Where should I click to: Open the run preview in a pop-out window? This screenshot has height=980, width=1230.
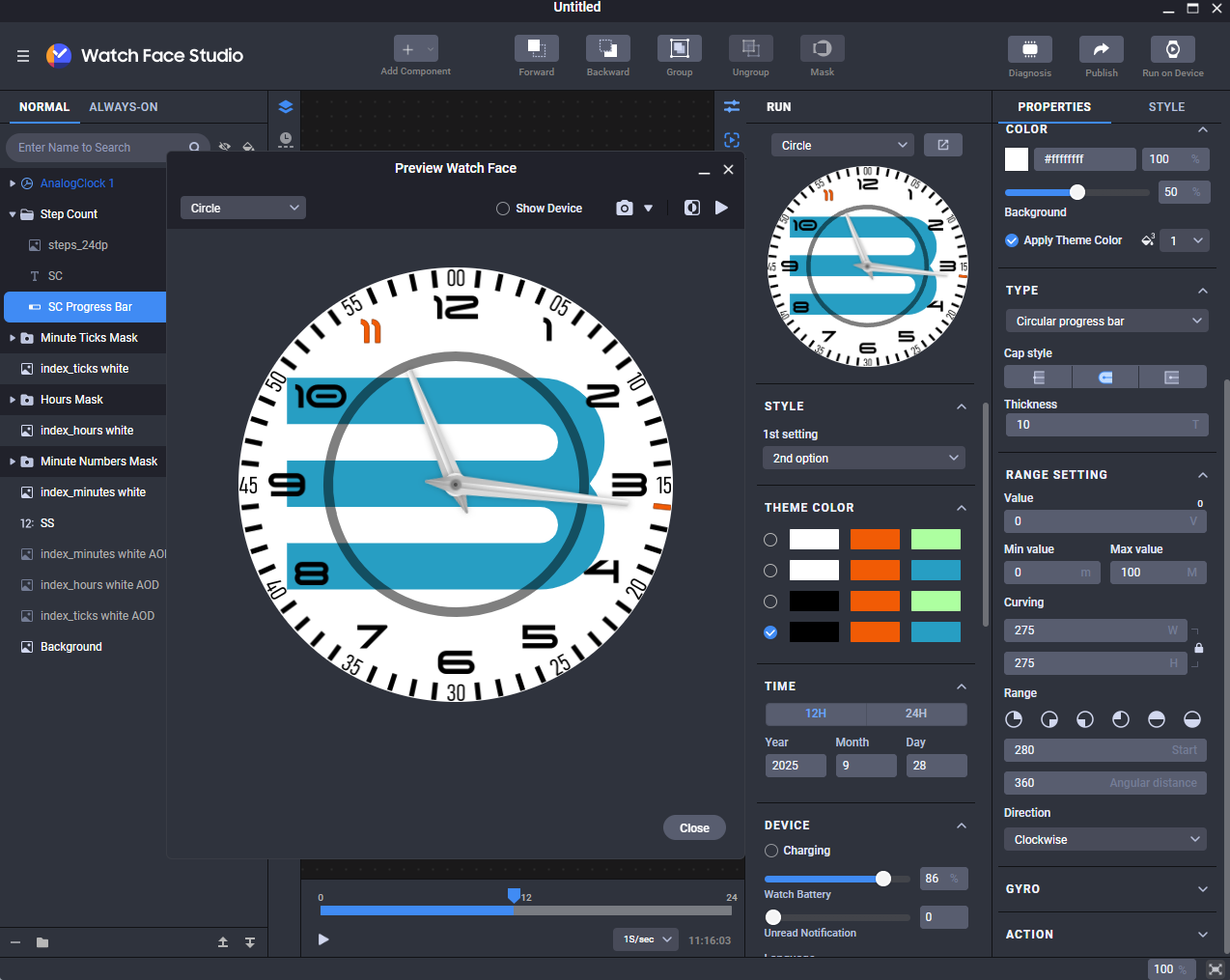tap(942, 146)
